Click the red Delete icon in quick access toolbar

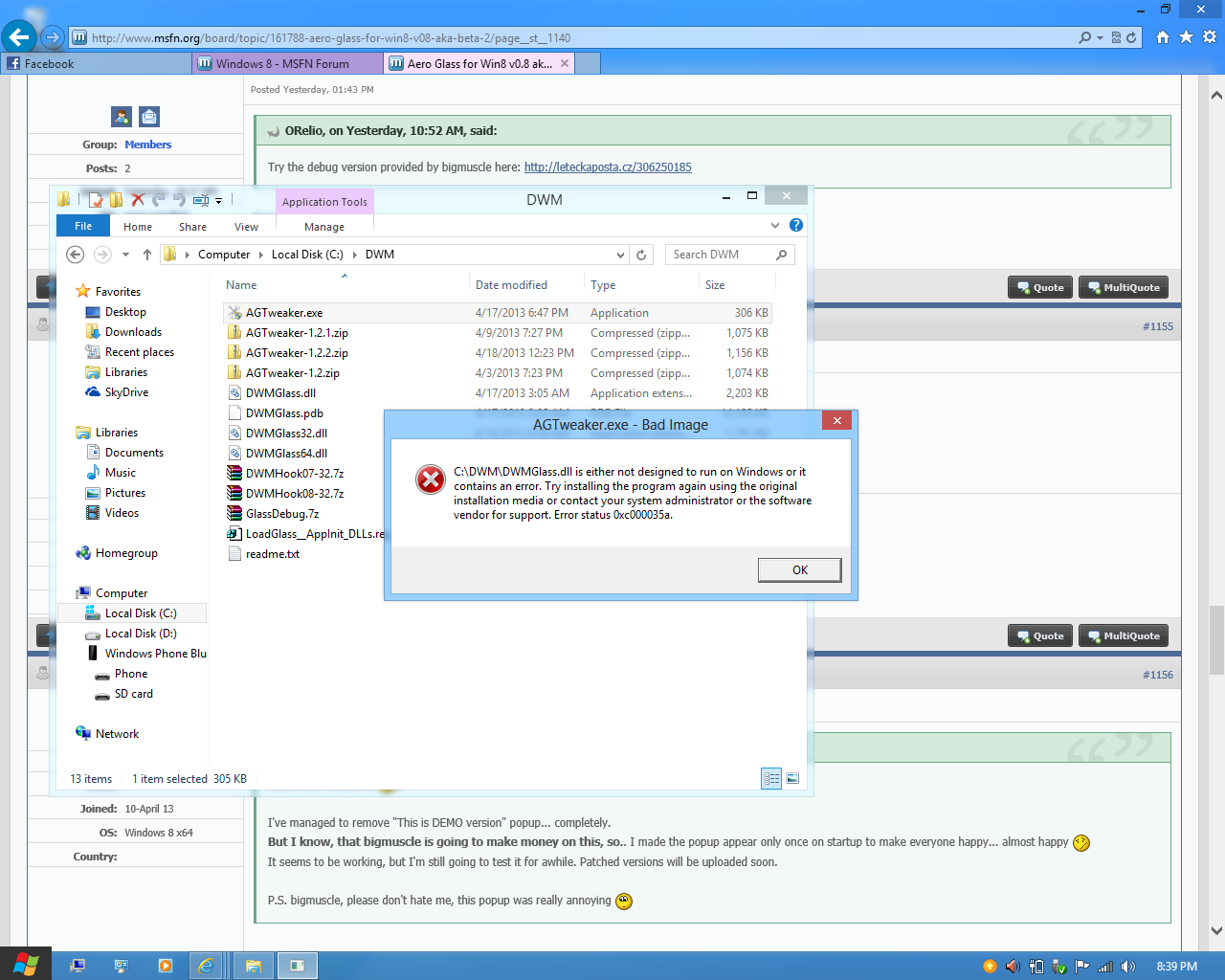(x=138, y=200)
